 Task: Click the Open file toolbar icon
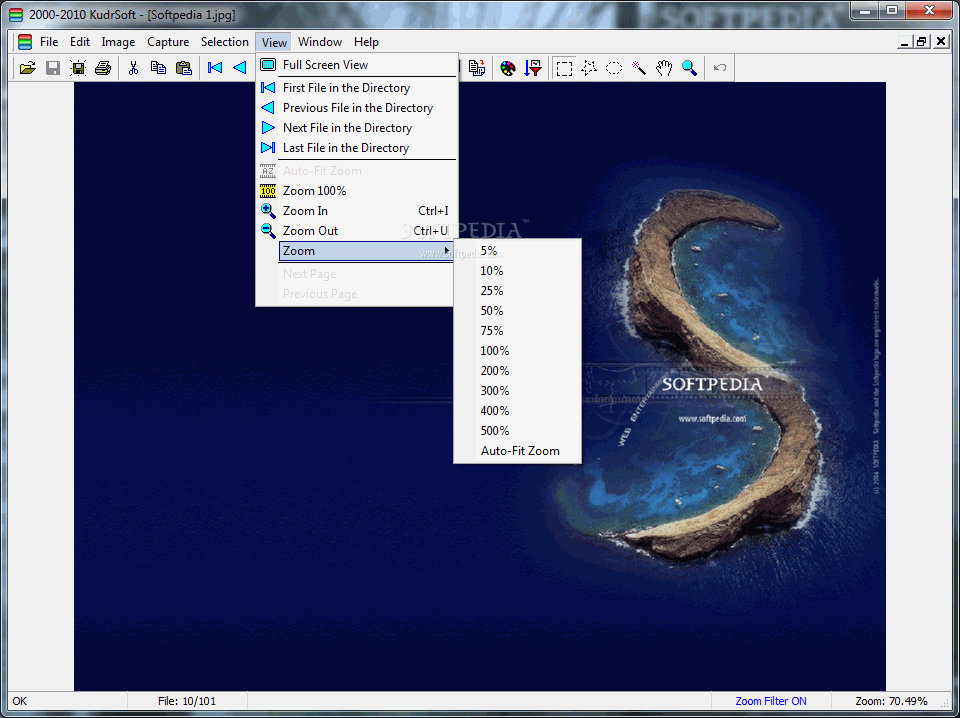tap(28, 68)
